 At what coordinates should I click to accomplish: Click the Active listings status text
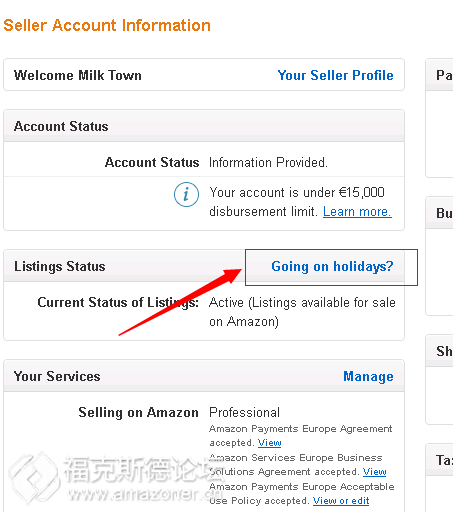[302, 312]
